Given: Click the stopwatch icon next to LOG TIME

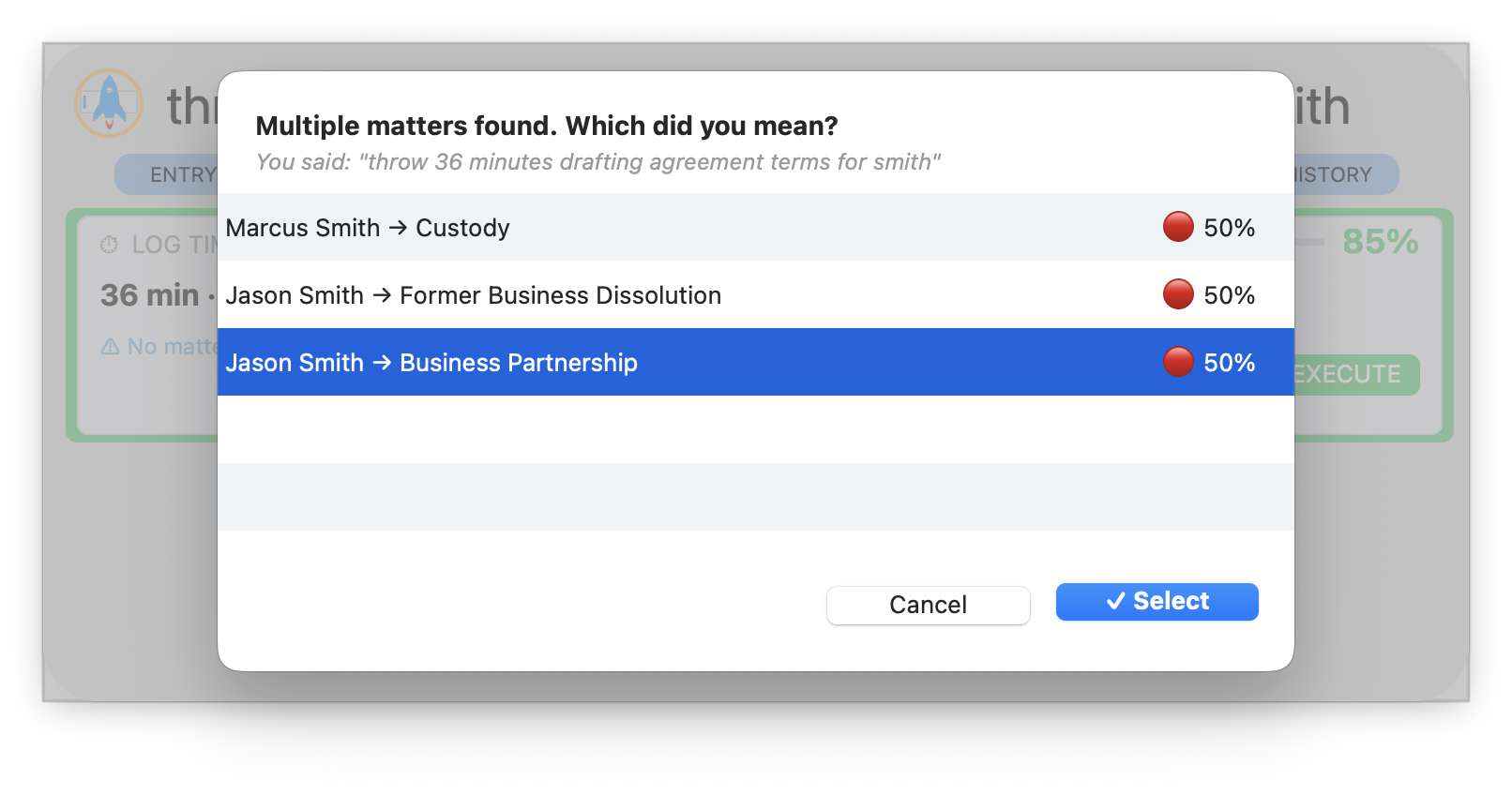Looking at the screenshot, I should (109, 244).
